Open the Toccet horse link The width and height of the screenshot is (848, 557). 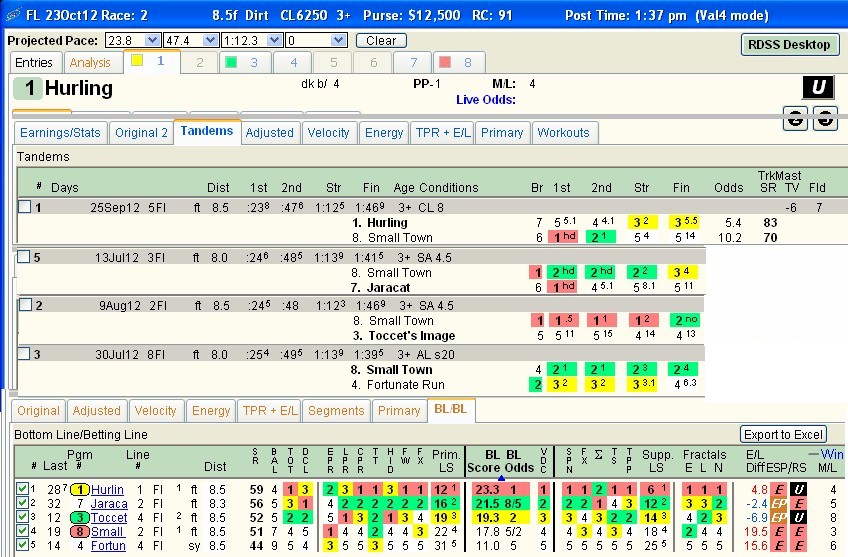click(109, 518)
